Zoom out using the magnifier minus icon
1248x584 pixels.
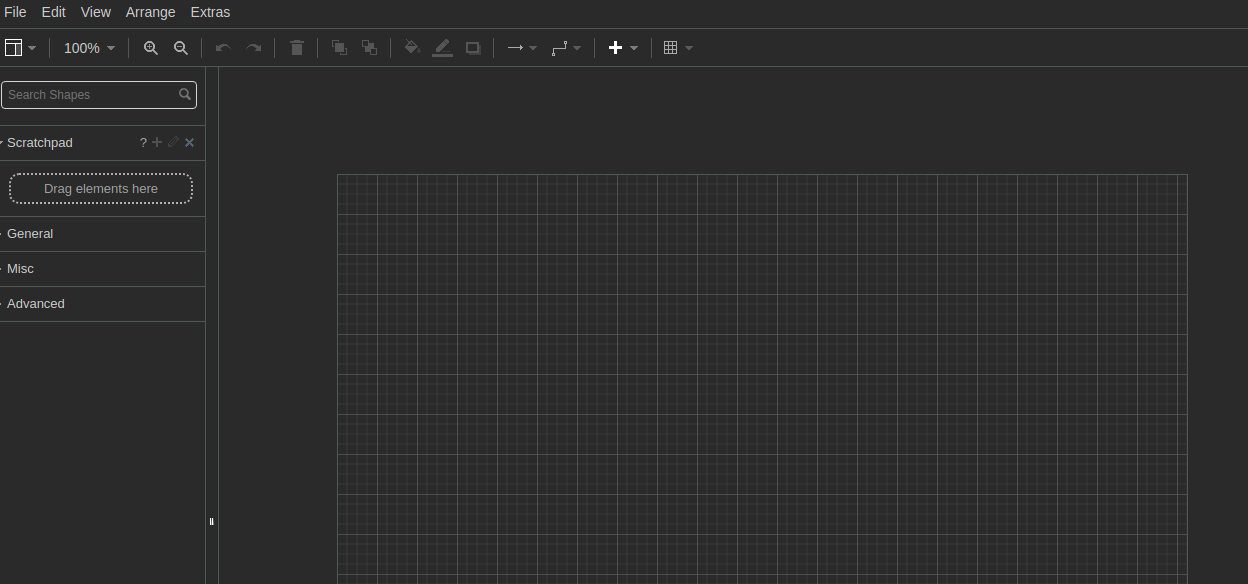181,47
